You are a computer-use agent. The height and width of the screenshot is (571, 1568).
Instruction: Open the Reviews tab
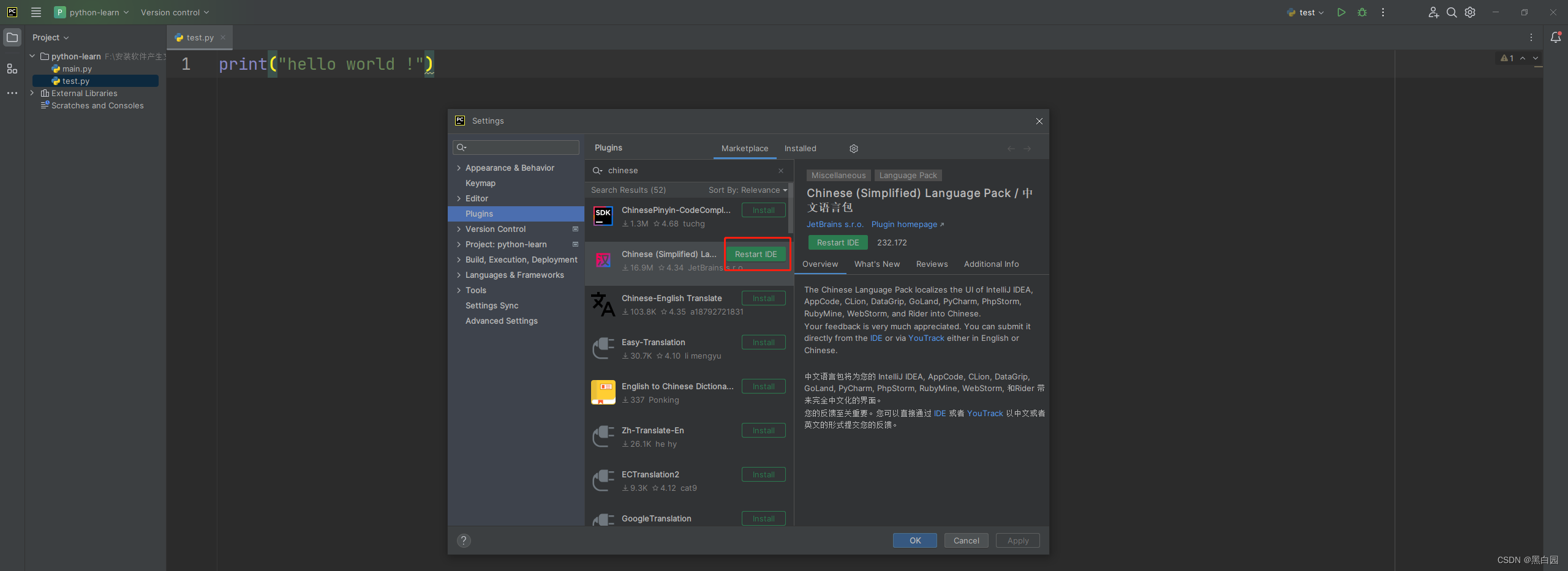tap(932, 264)
